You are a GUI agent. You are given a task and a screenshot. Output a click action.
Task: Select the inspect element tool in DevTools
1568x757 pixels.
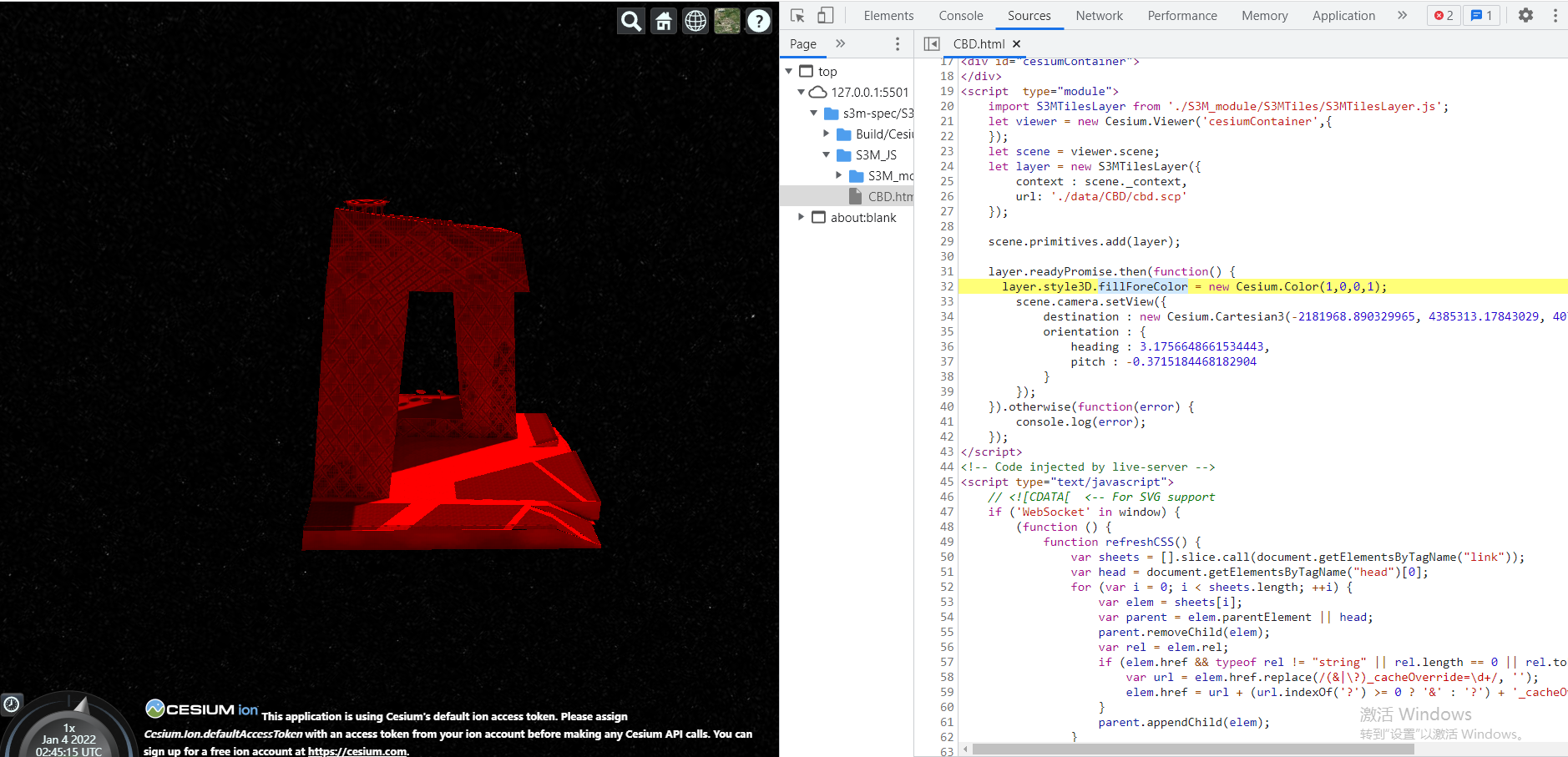(x=797, y=15)
